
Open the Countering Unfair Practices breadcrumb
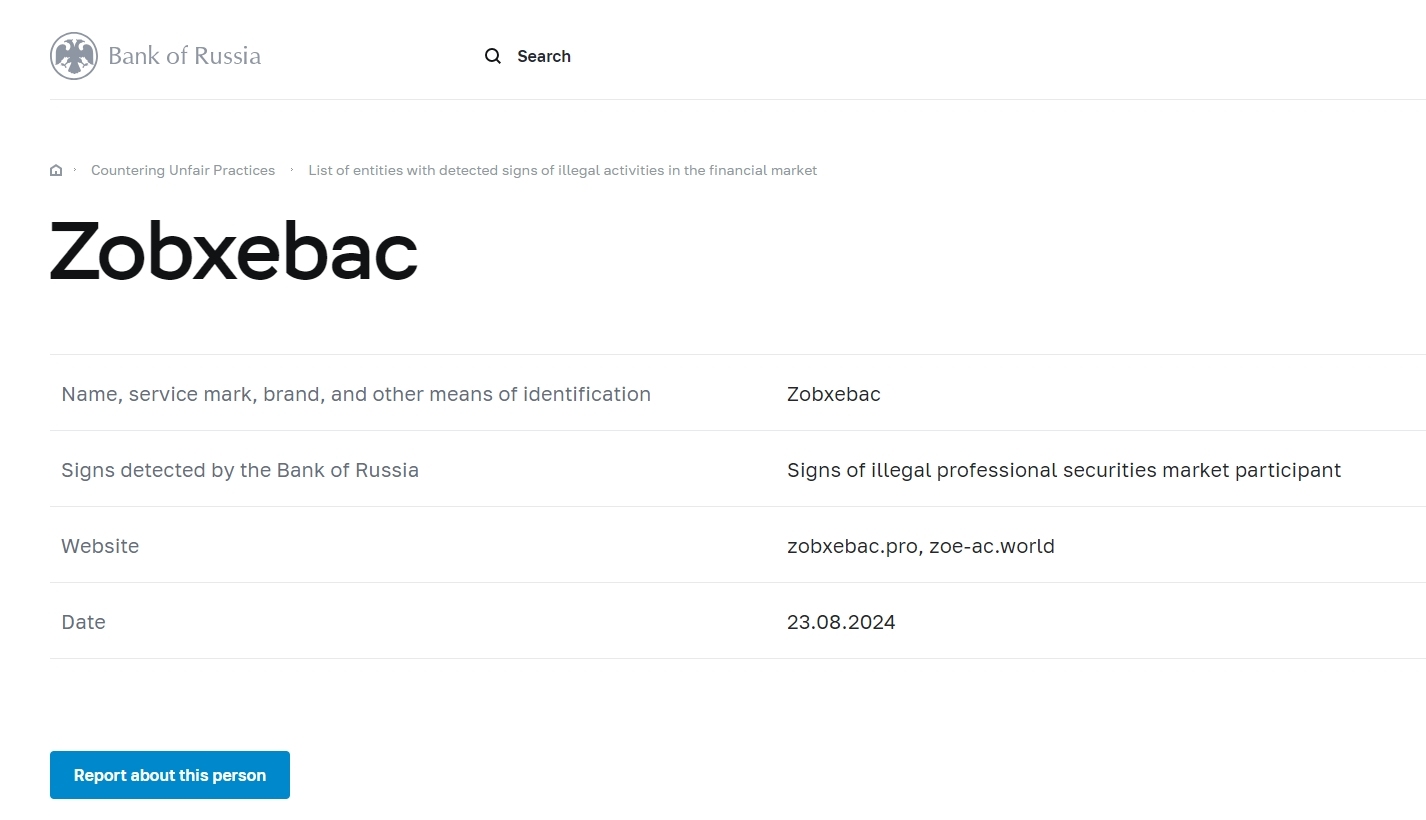tap(183, 171)
